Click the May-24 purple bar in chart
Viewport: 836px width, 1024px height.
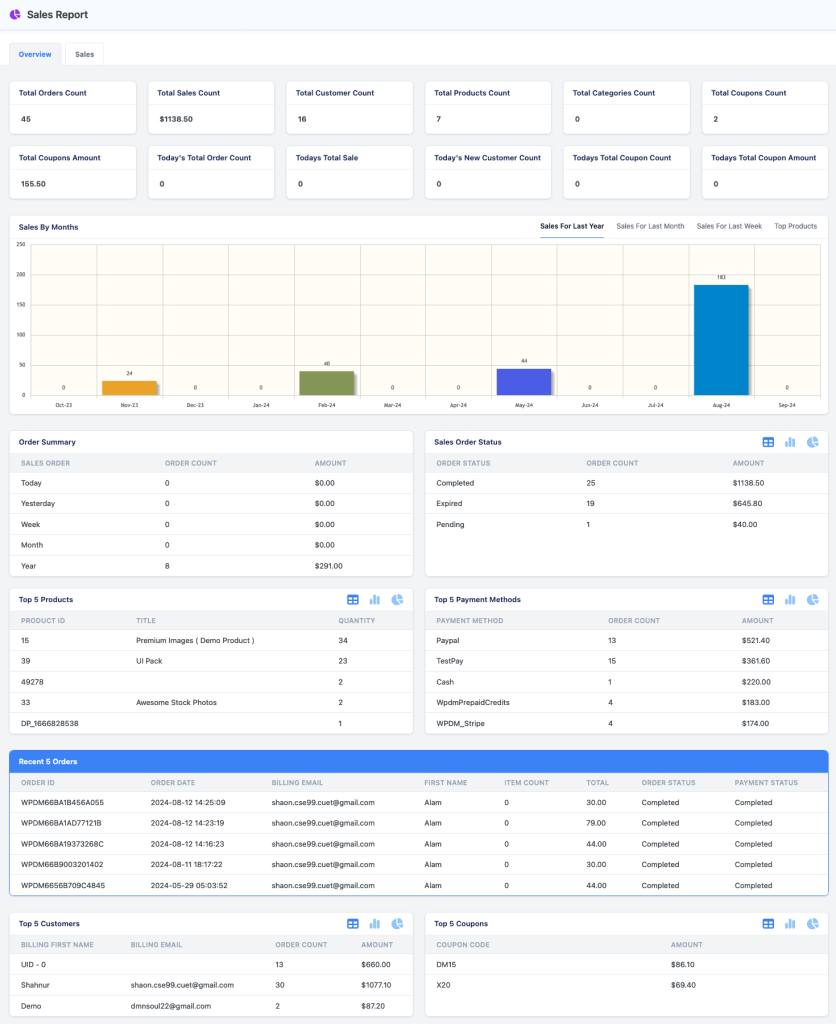click(x=524, y=382)
